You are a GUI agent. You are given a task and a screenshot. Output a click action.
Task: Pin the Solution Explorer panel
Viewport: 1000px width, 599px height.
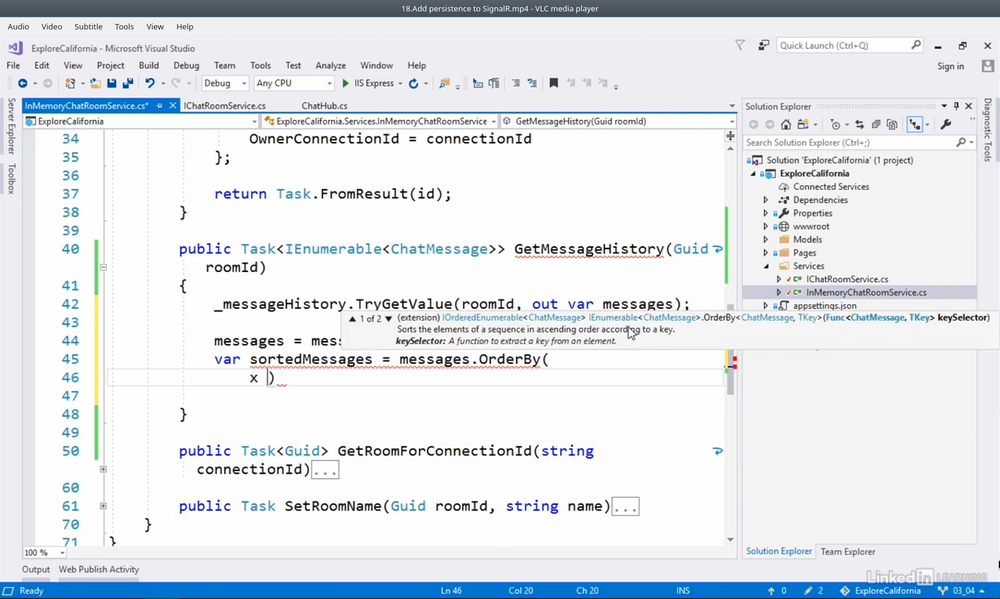click(x=956, y=106)
